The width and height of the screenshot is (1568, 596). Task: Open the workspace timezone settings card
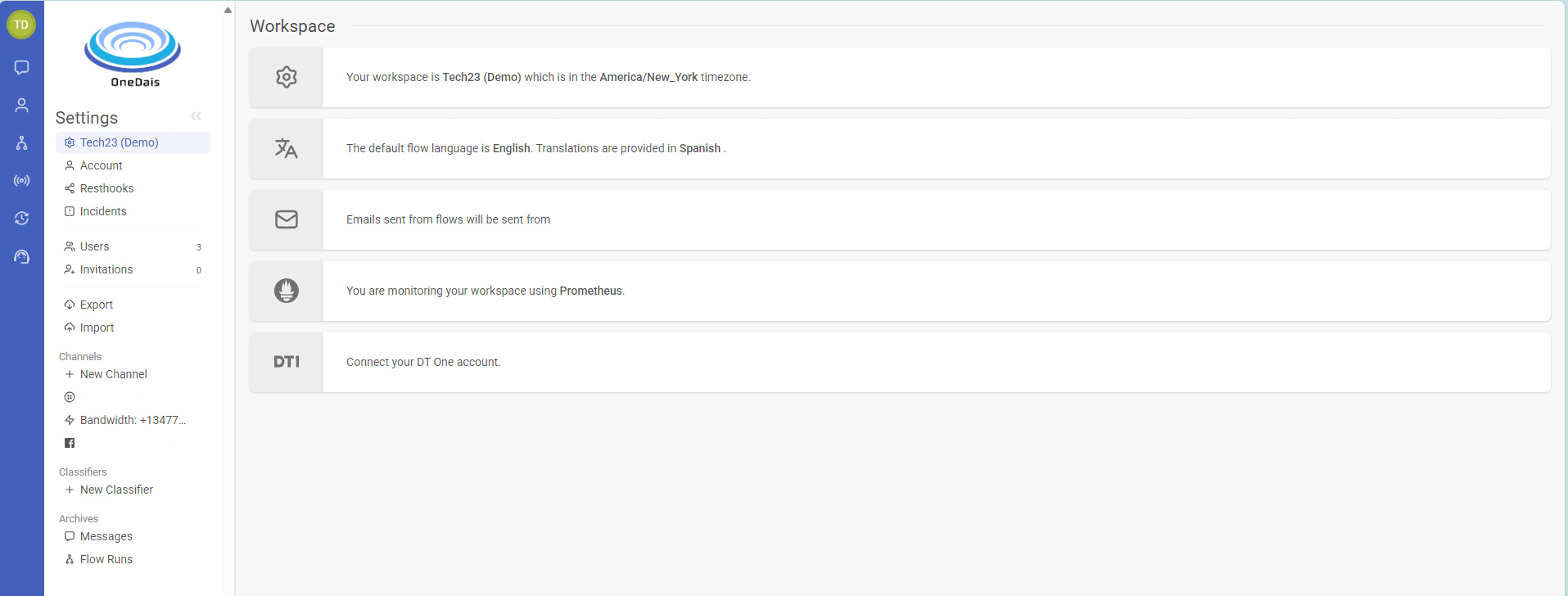coord(899,77)
